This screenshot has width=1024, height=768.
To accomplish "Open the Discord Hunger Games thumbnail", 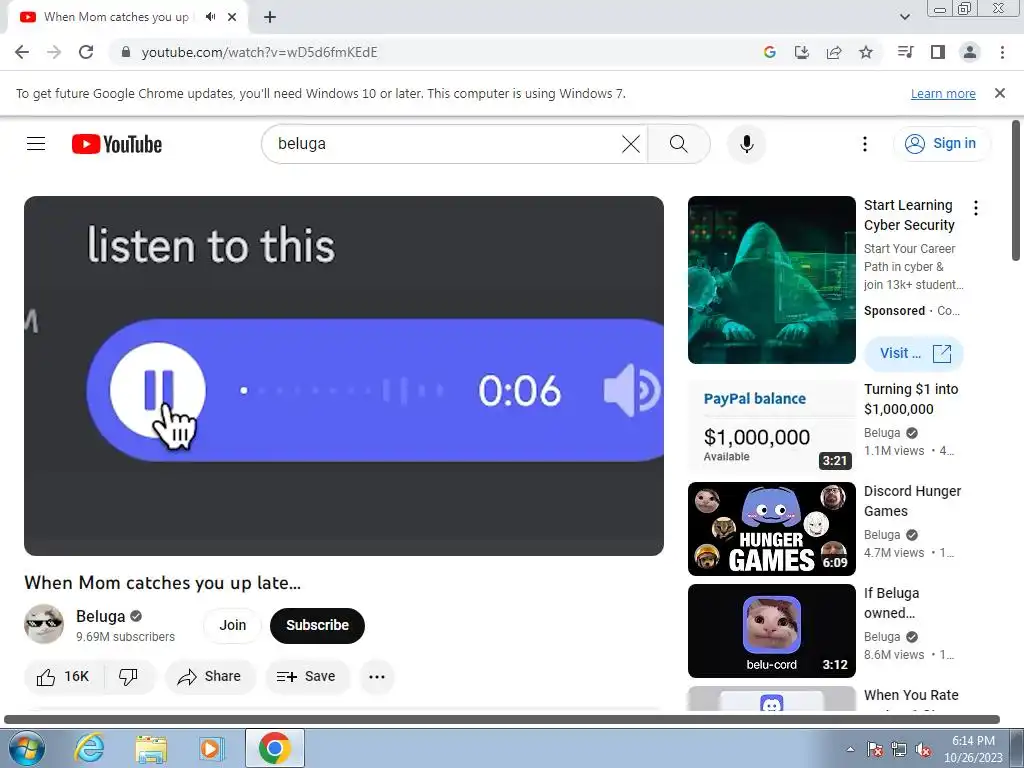I will pyautogui.click(x=771, y=529).
